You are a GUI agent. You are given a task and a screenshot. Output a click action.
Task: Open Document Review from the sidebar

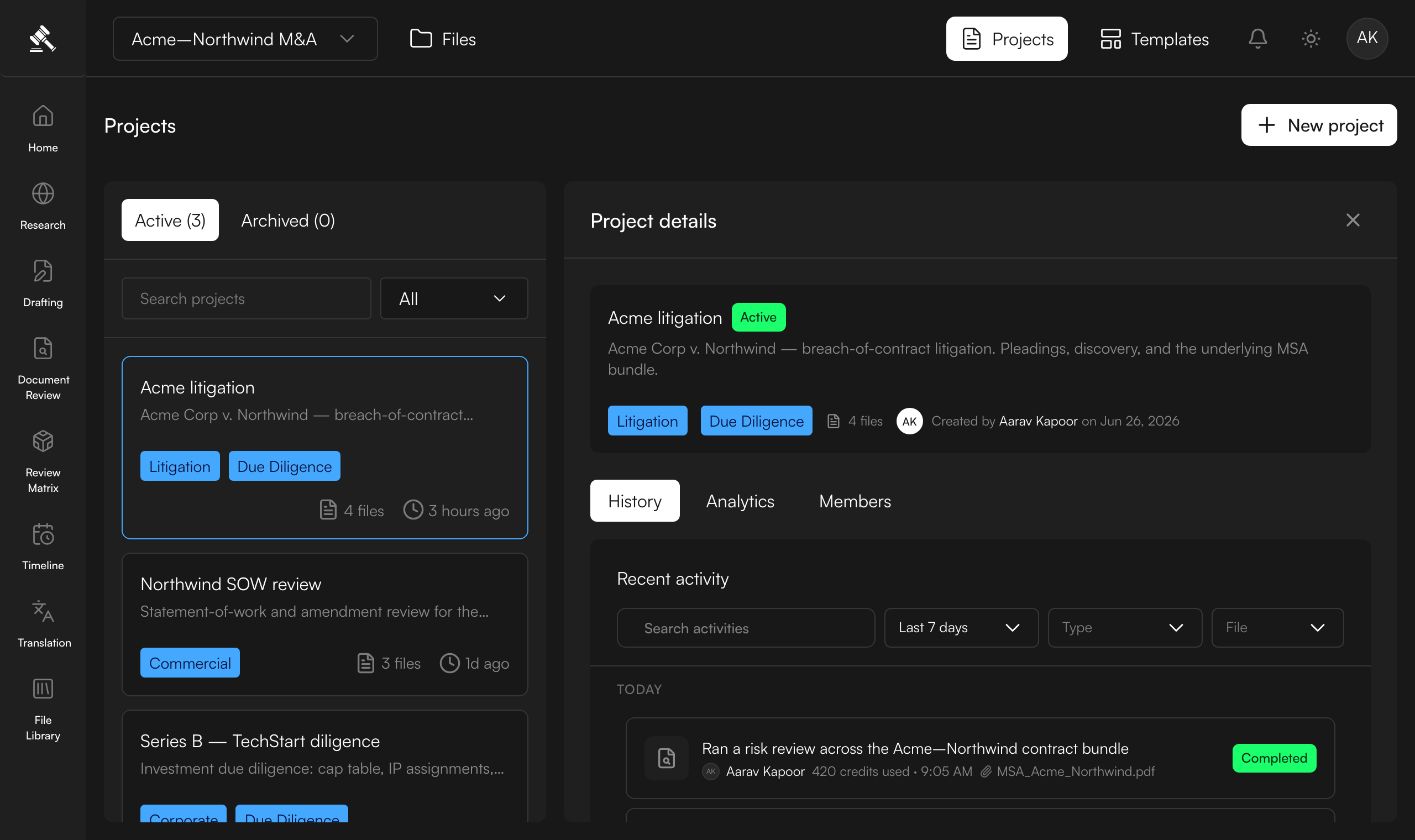[43, 368]
